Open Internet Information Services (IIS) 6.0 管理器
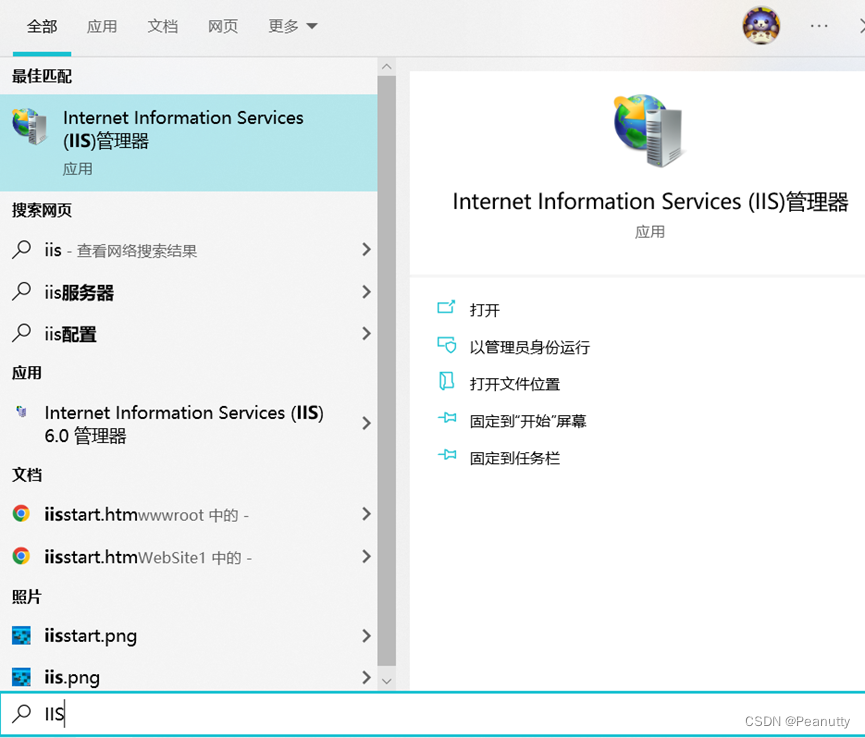The image size is (865, 738). point(189,424)
